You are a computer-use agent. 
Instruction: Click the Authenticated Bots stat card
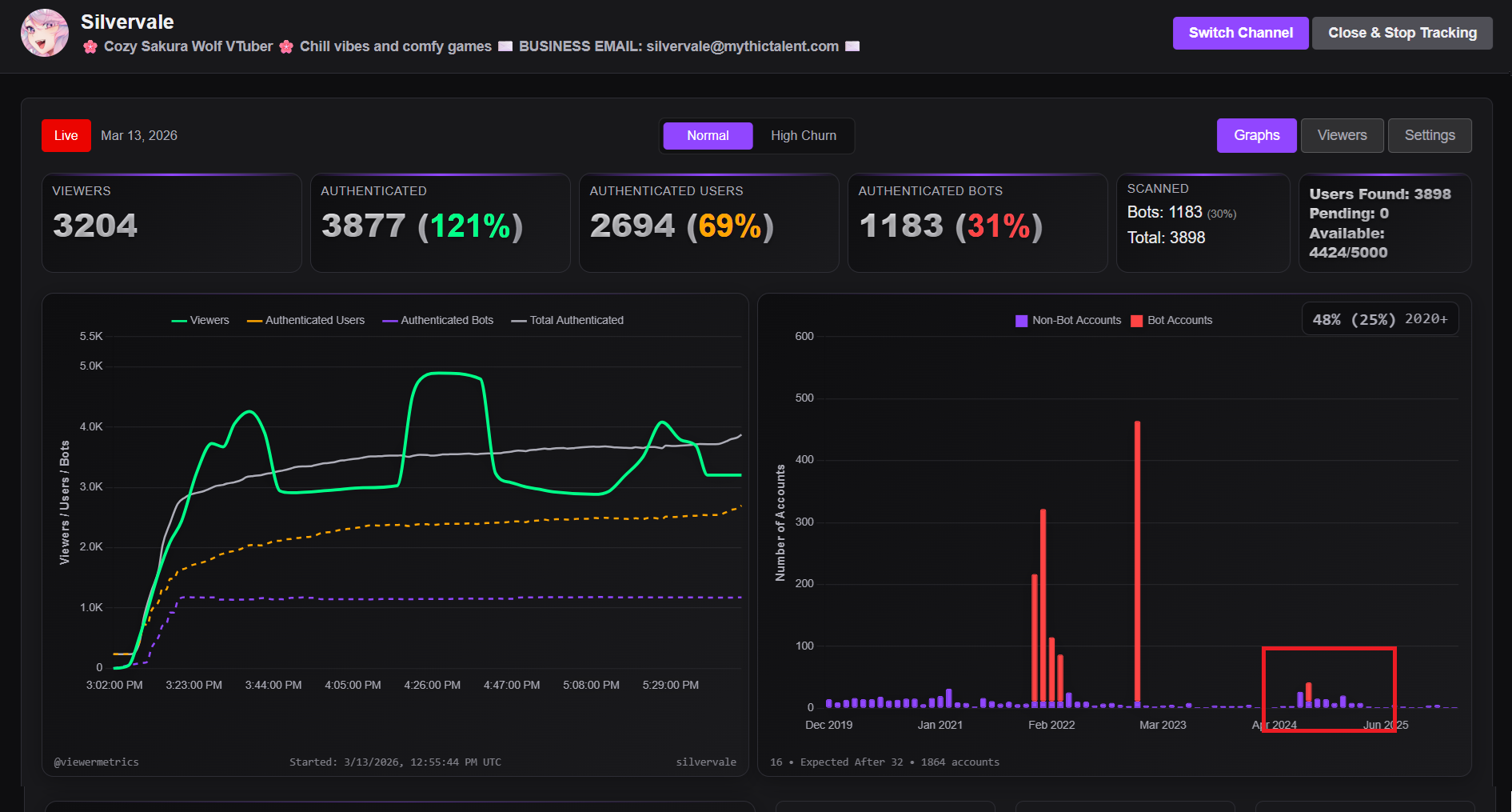977,223
